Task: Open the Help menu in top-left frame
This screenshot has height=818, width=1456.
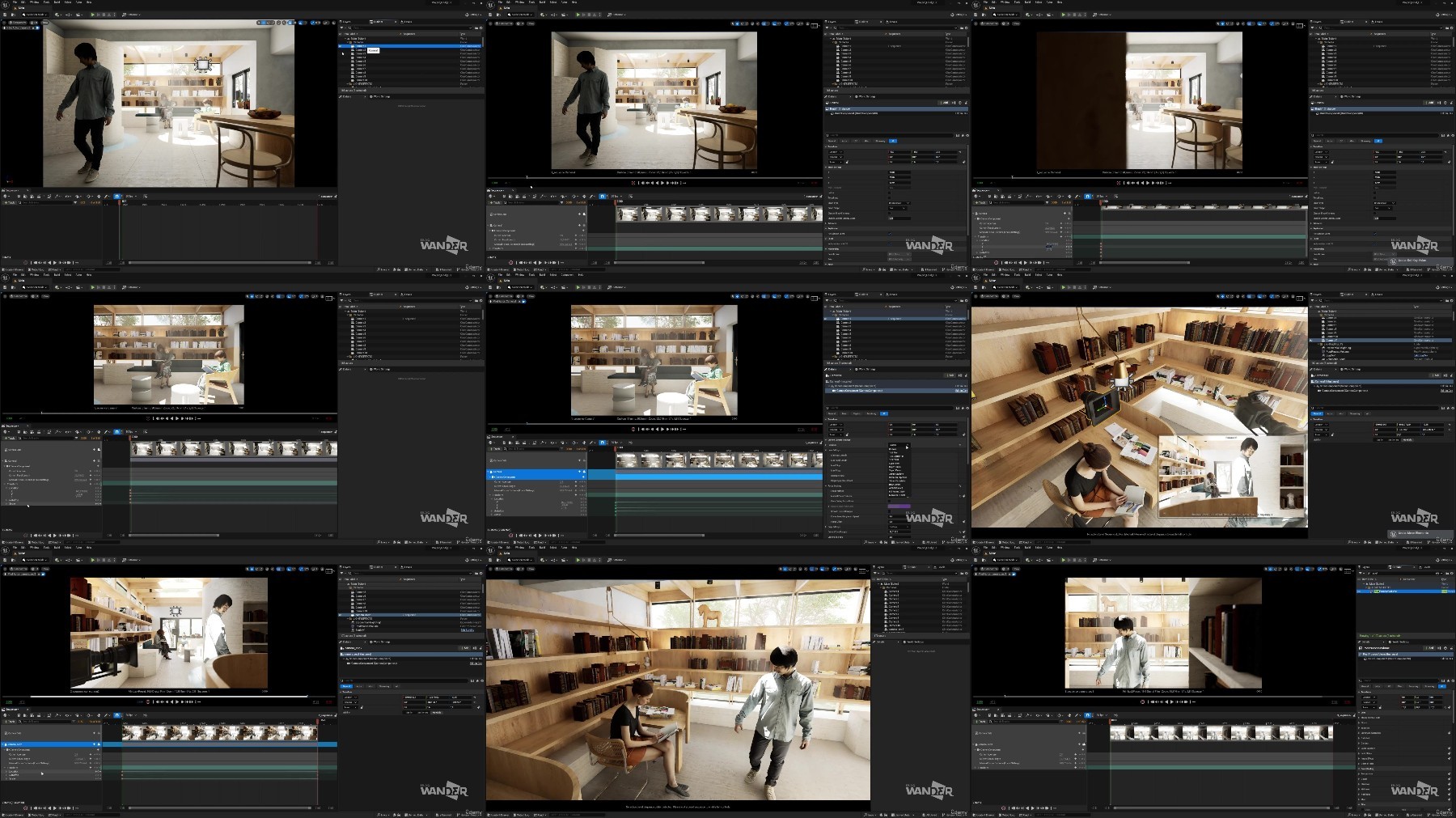Action: [x=89, y=2]
